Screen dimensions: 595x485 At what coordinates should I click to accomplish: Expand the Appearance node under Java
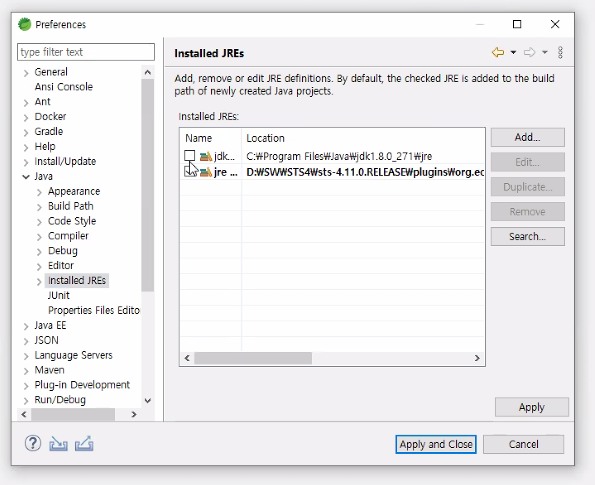tap(39, 192)
